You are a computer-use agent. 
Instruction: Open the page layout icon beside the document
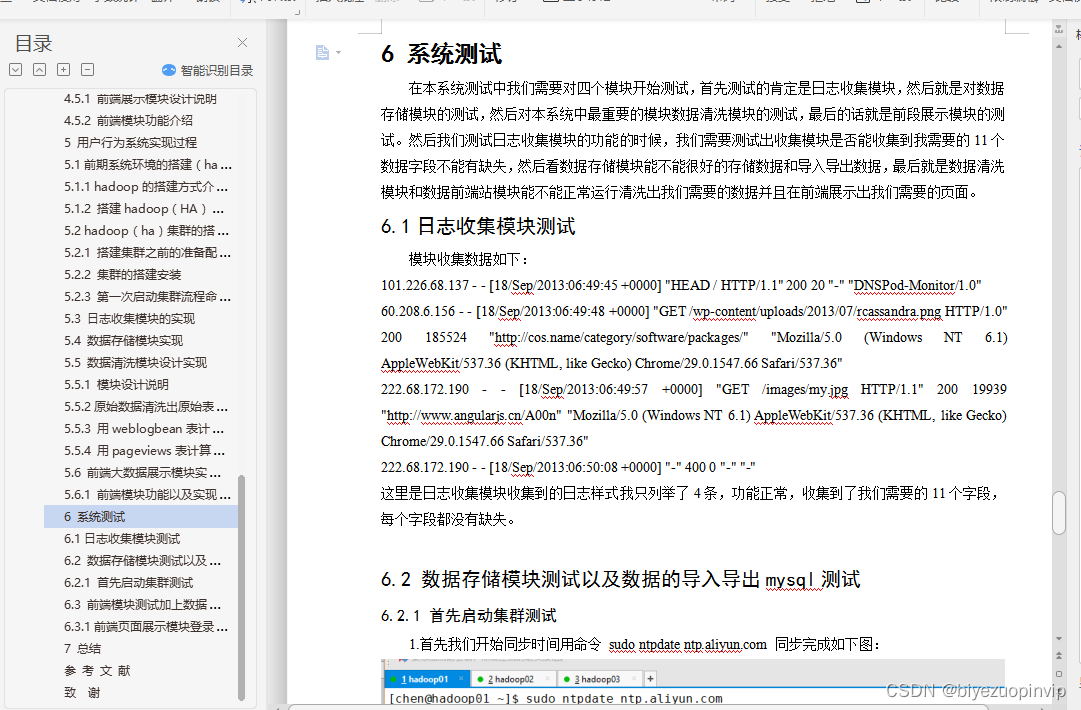[322, 52]
